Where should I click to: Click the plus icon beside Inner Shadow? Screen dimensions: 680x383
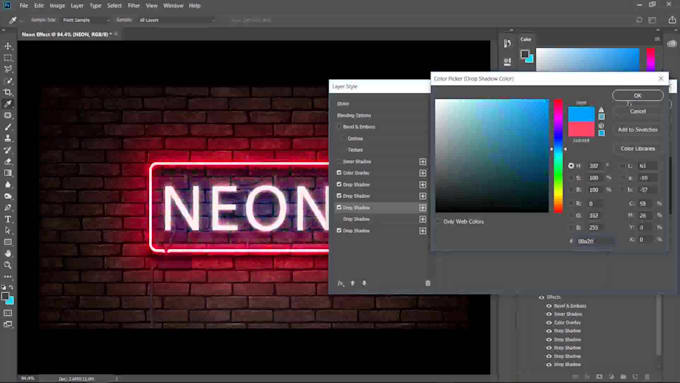422,162
